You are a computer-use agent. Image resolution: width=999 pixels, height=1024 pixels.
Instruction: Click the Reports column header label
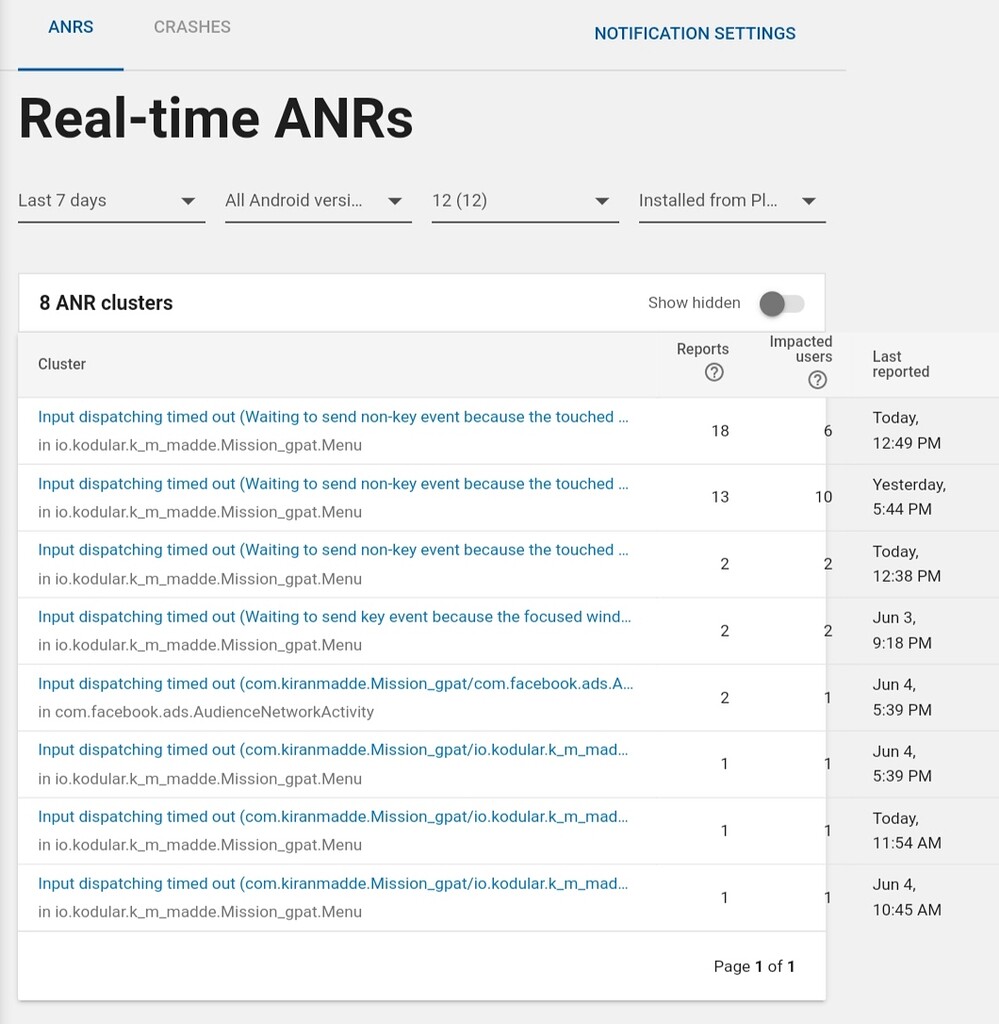(x=702, y=349)
